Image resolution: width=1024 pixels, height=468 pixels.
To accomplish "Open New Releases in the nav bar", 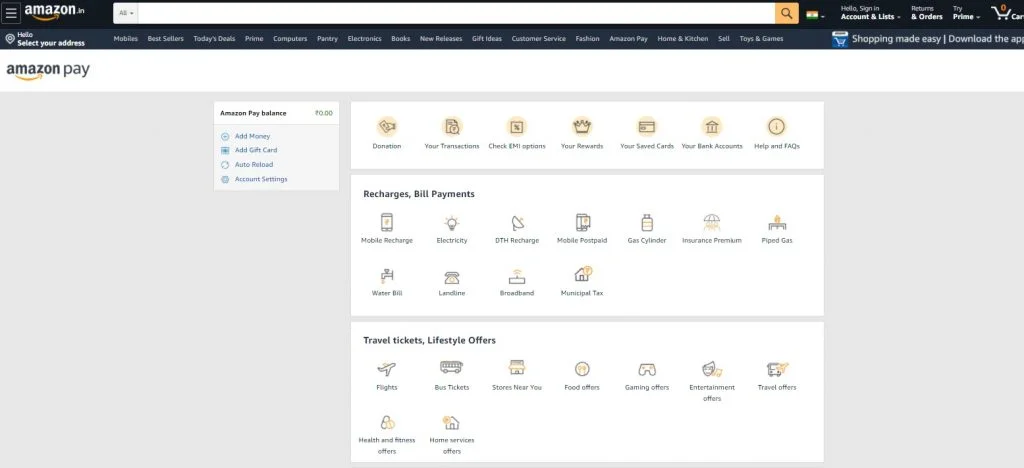I will coord(441,39).
